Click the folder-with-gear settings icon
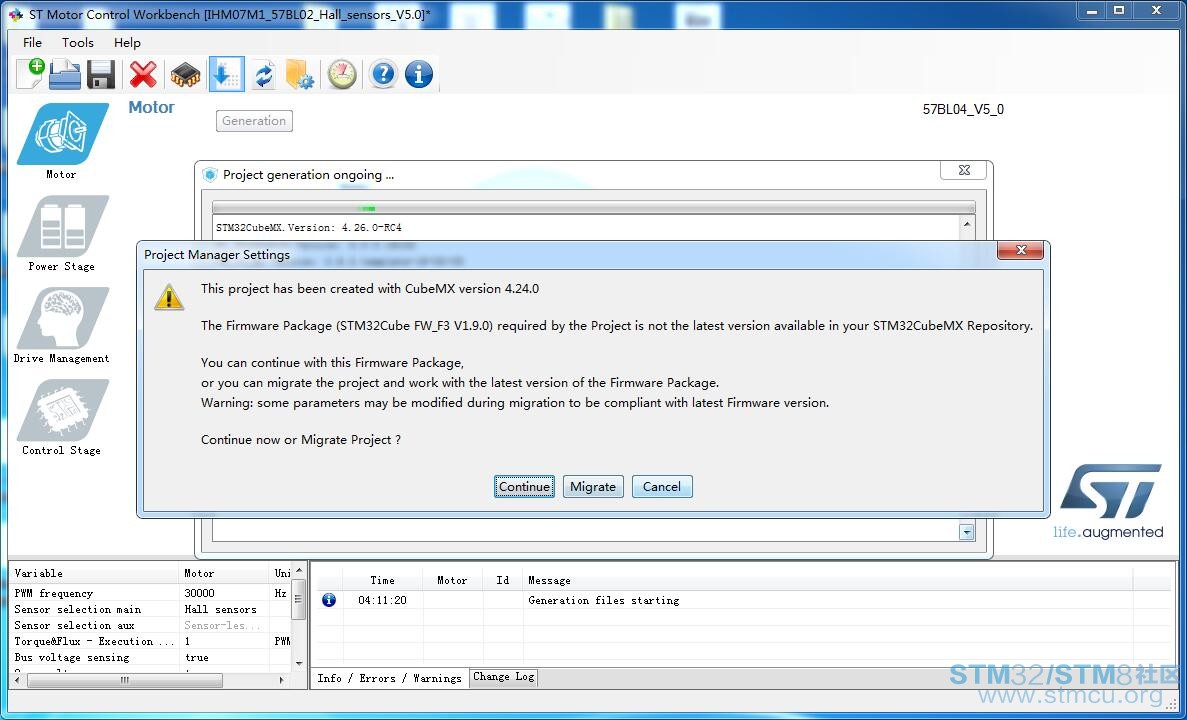Screen dimensions: 1187x720 coord(300,74)
